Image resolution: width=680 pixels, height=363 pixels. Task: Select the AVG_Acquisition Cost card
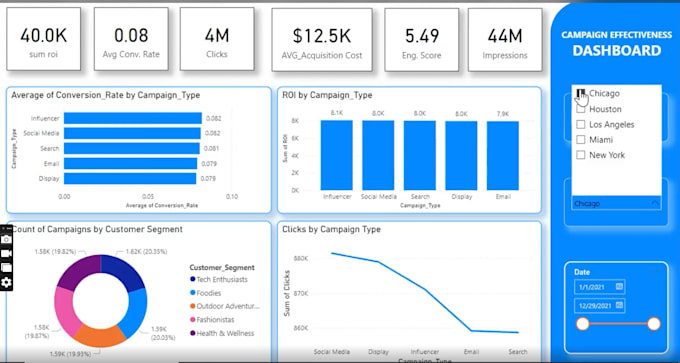click(322, 40)
